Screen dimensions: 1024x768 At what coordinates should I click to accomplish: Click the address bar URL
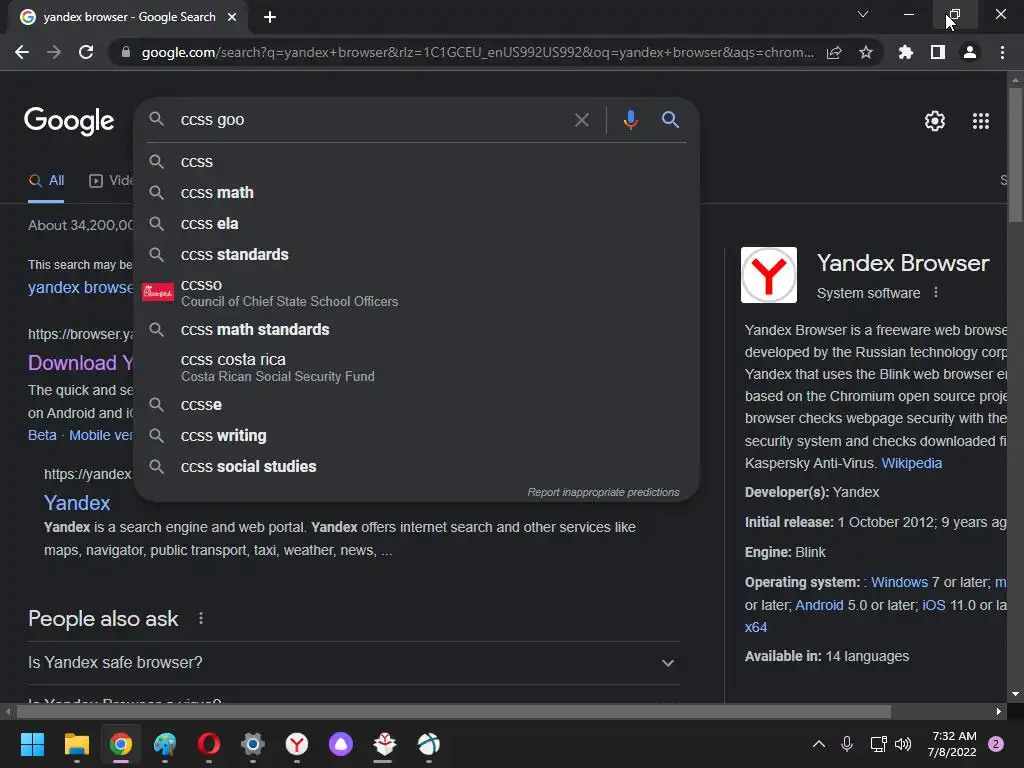click(477, 52)
